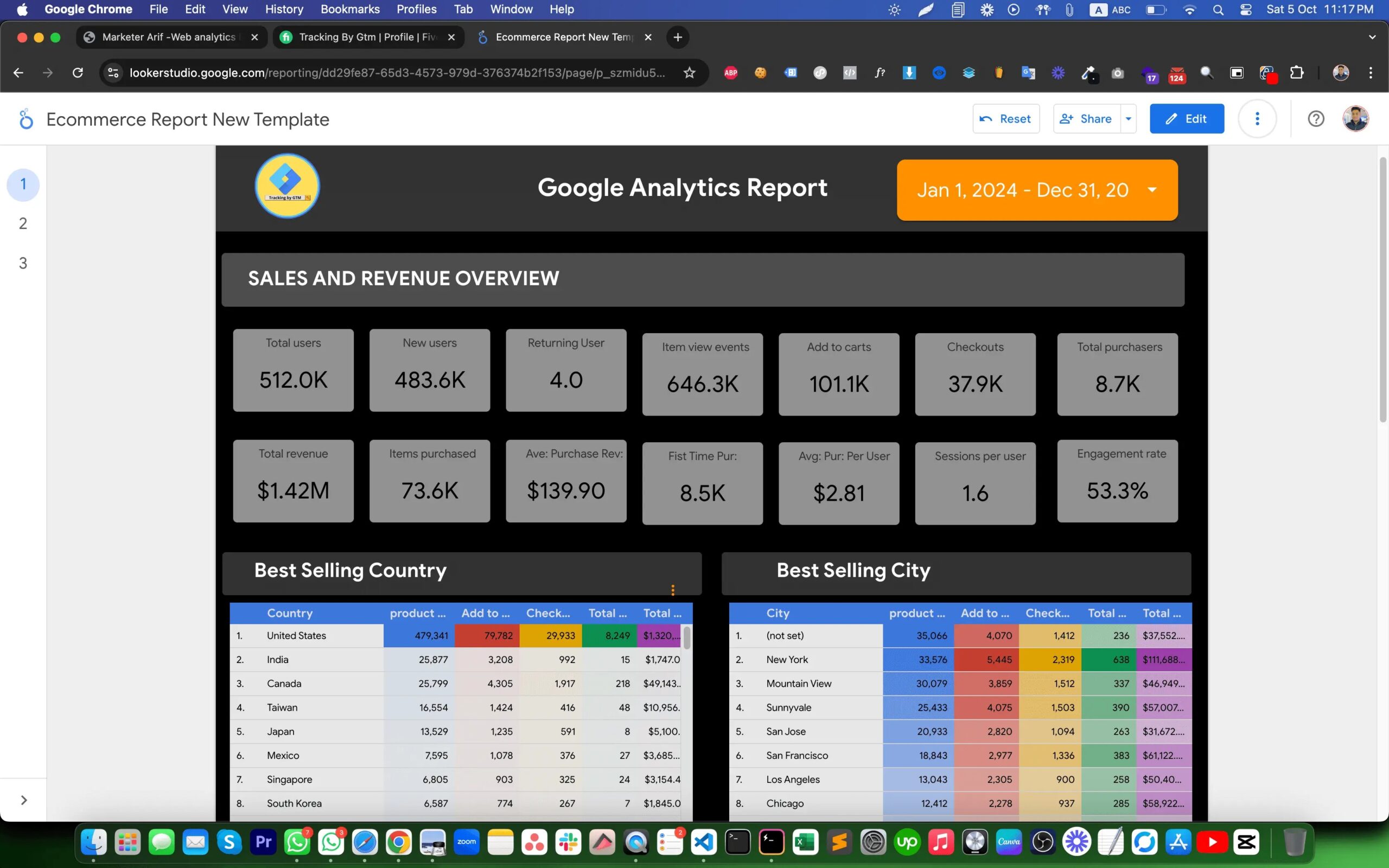This screenshot has height=868, width=1389.
Task: Click the page vertical scrollbar
Action: (x=1382, y=290)
